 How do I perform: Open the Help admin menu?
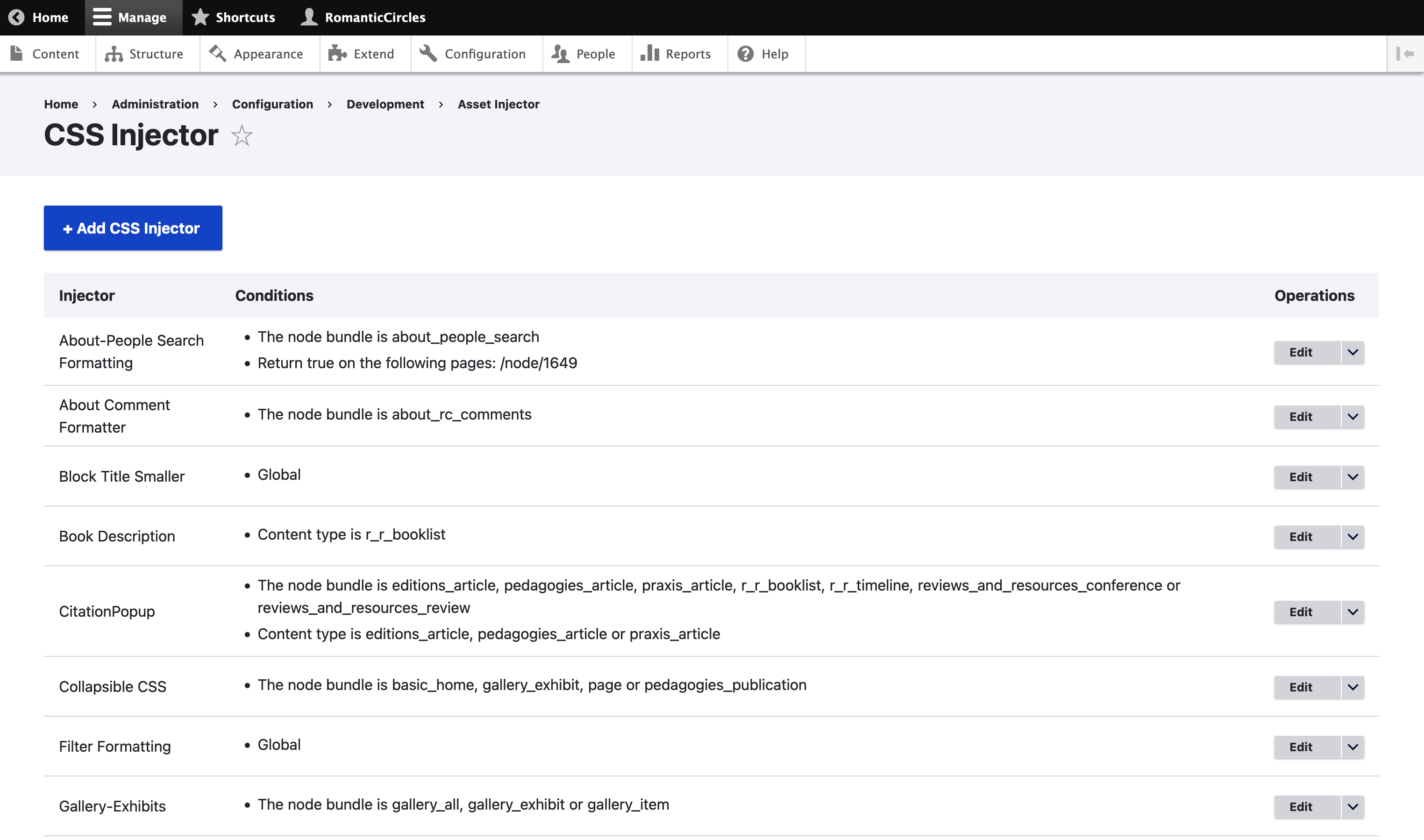[766, 54]
